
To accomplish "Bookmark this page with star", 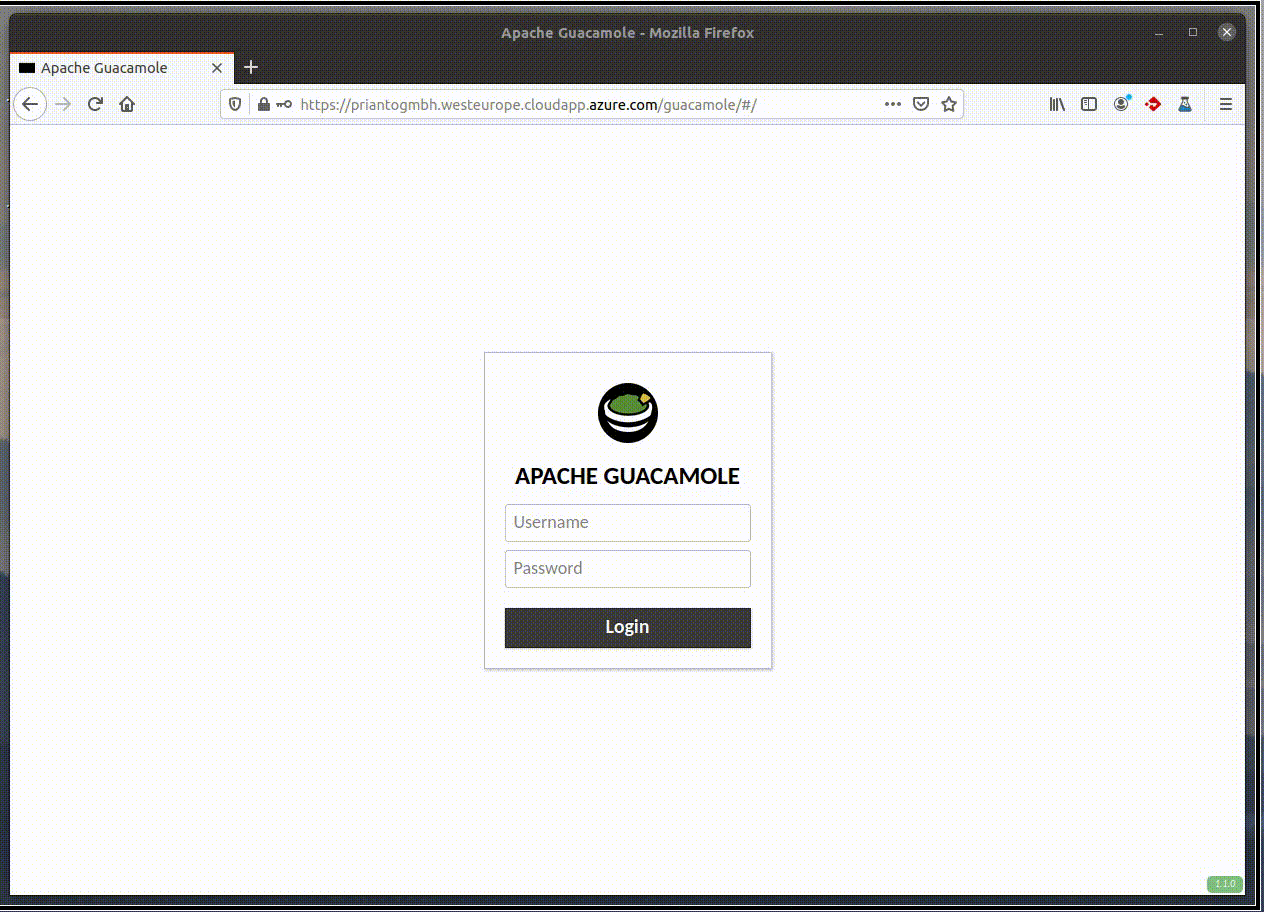I will point(949,104).
